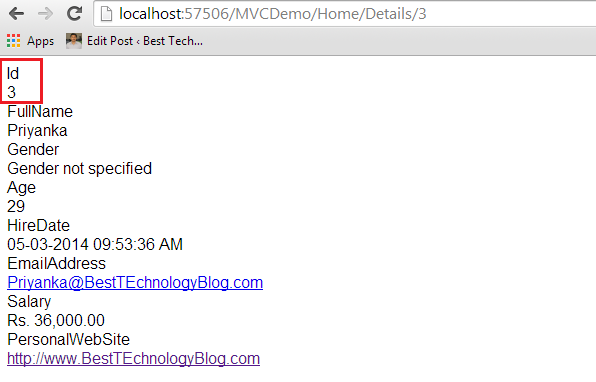Click the PersonalWebSite label
The image size is (596, 382).
click(x=68, y=339)
